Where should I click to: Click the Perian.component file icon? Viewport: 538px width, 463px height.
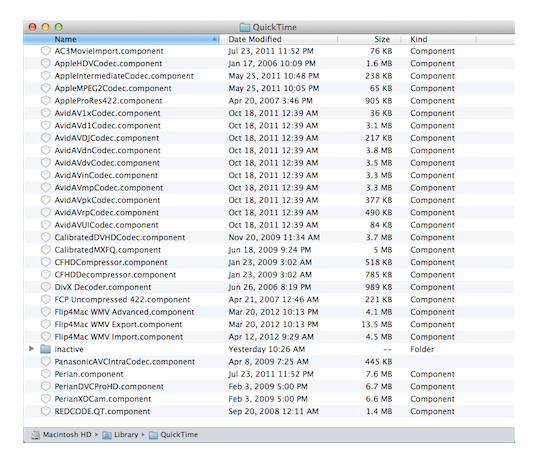(x=46, y=374)
